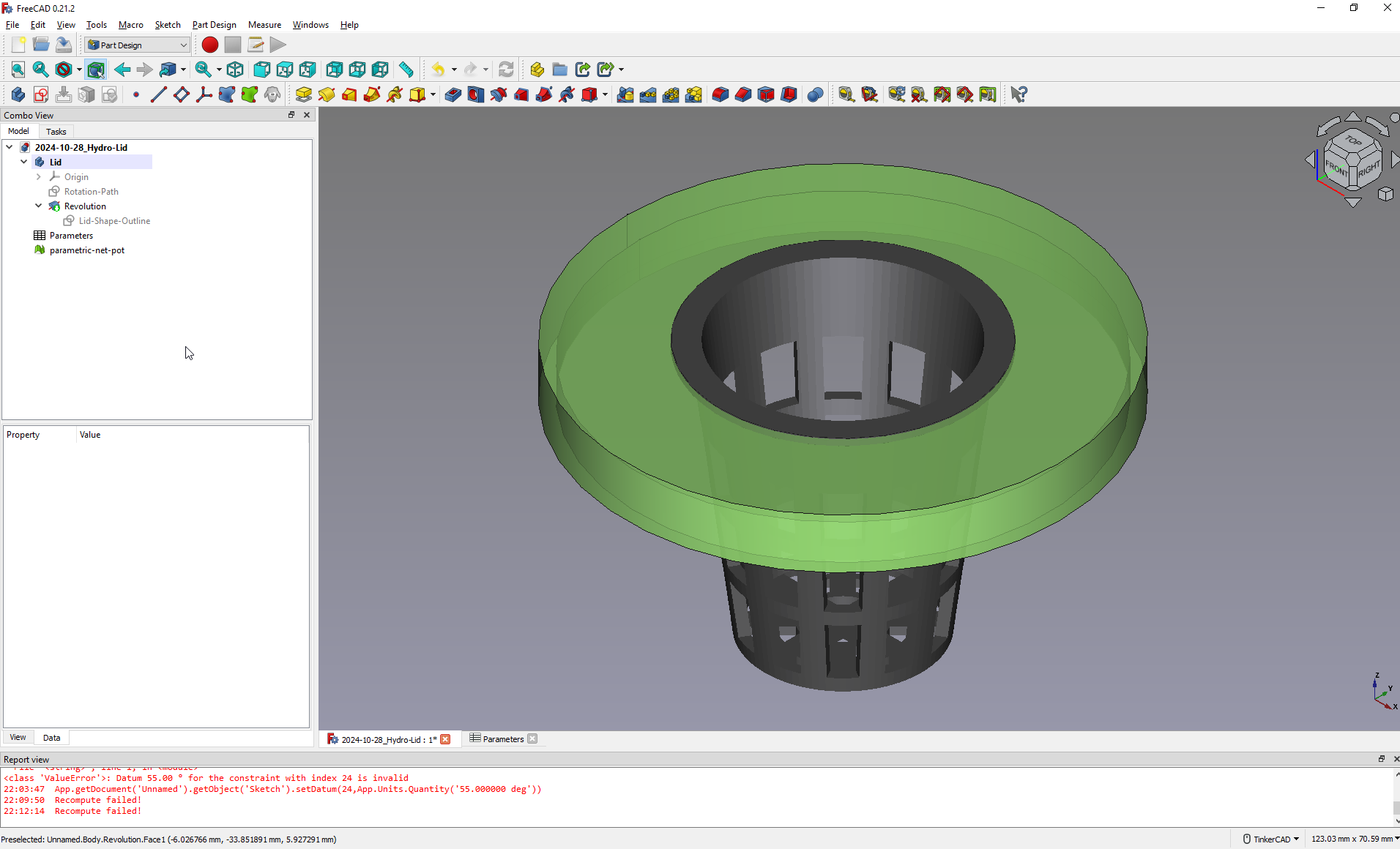Viewport: 1400px width, 849px height.
Task: Collapse the Lid body node
Action: click(24, 162)
